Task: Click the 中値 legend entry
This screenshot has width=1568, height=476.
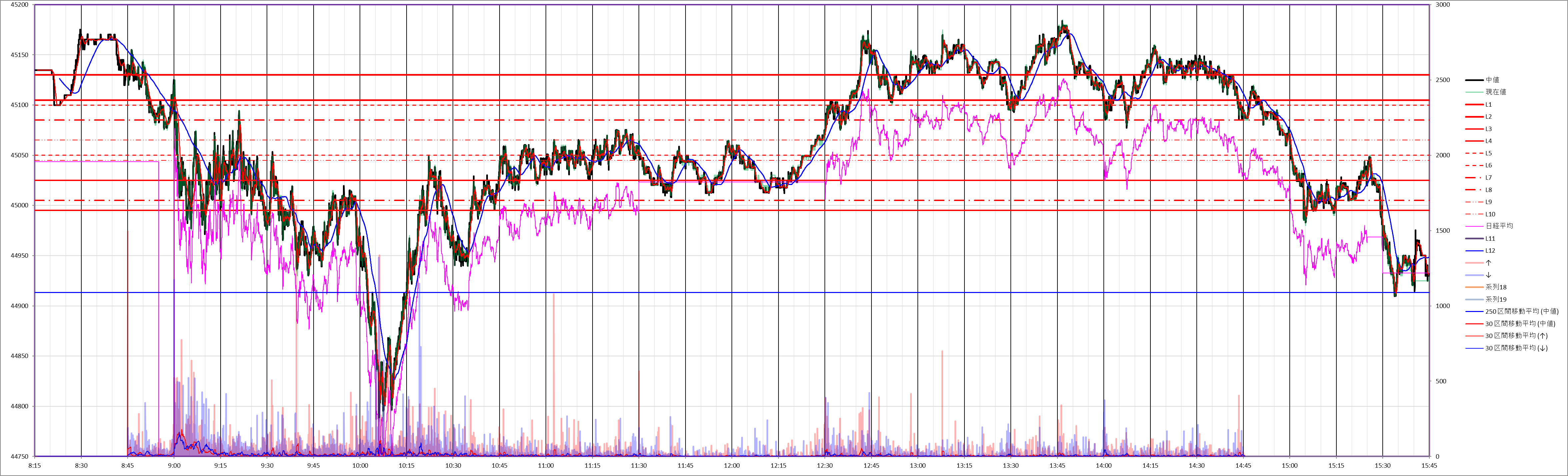Action: [1492, 80]
